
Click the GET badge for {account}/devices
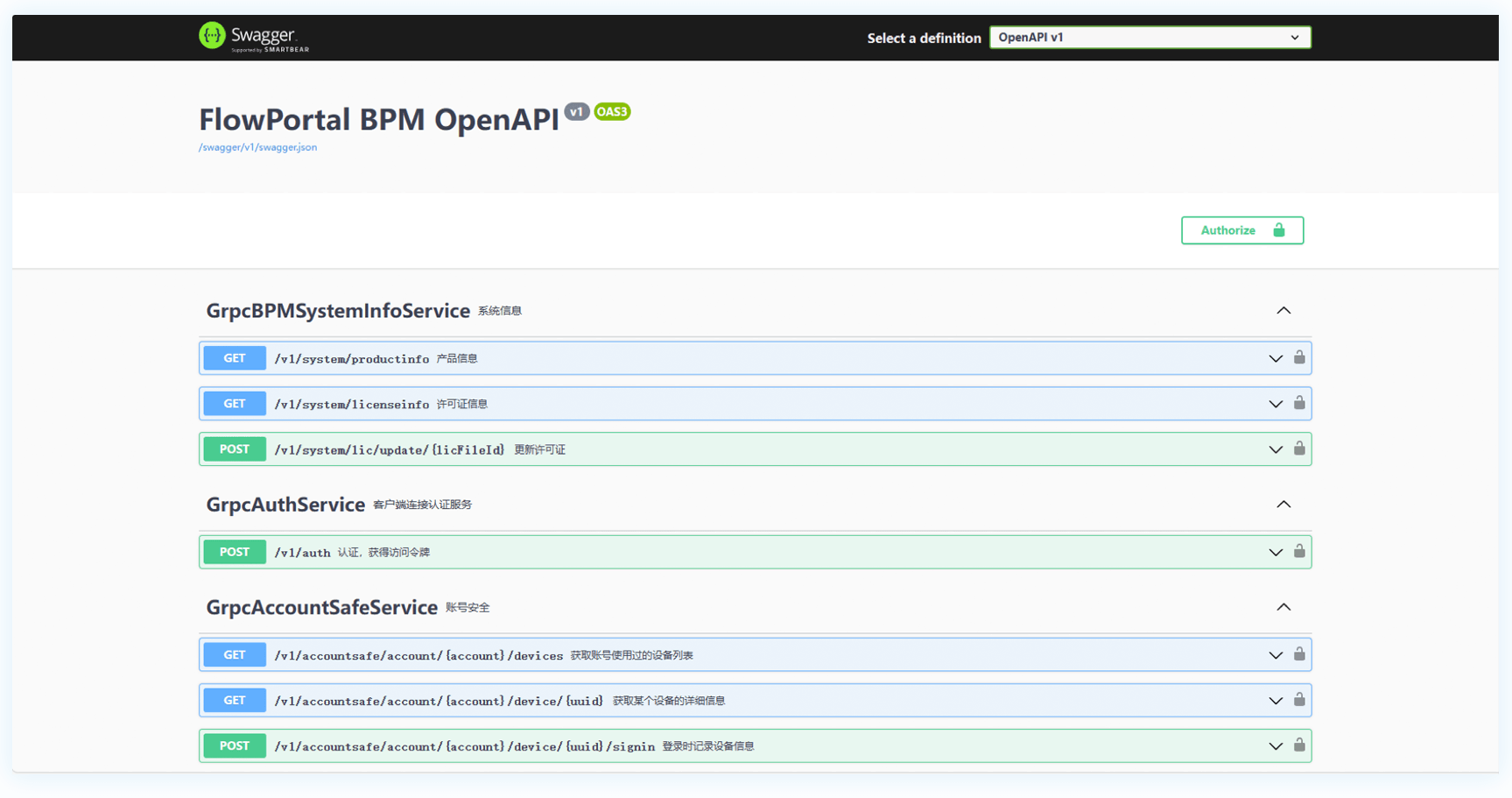(235, 655)
